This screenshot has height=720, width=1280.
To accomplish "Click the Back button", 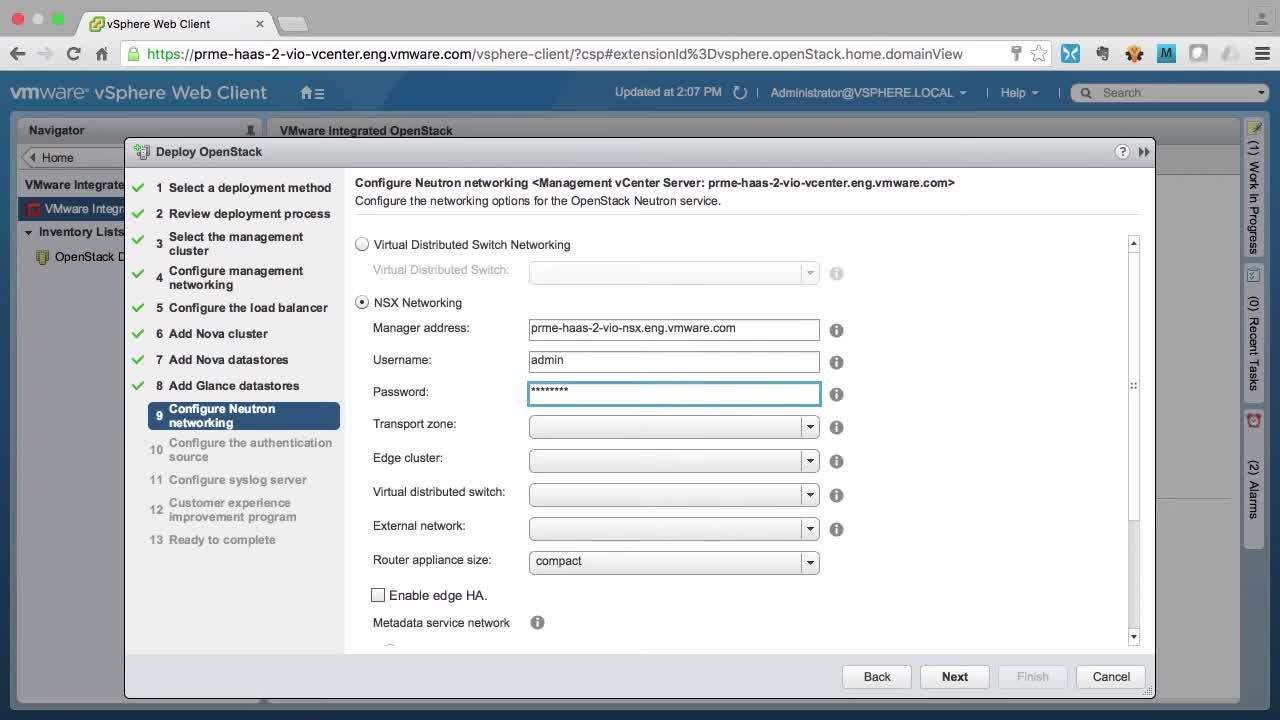I will coord(877,677).
